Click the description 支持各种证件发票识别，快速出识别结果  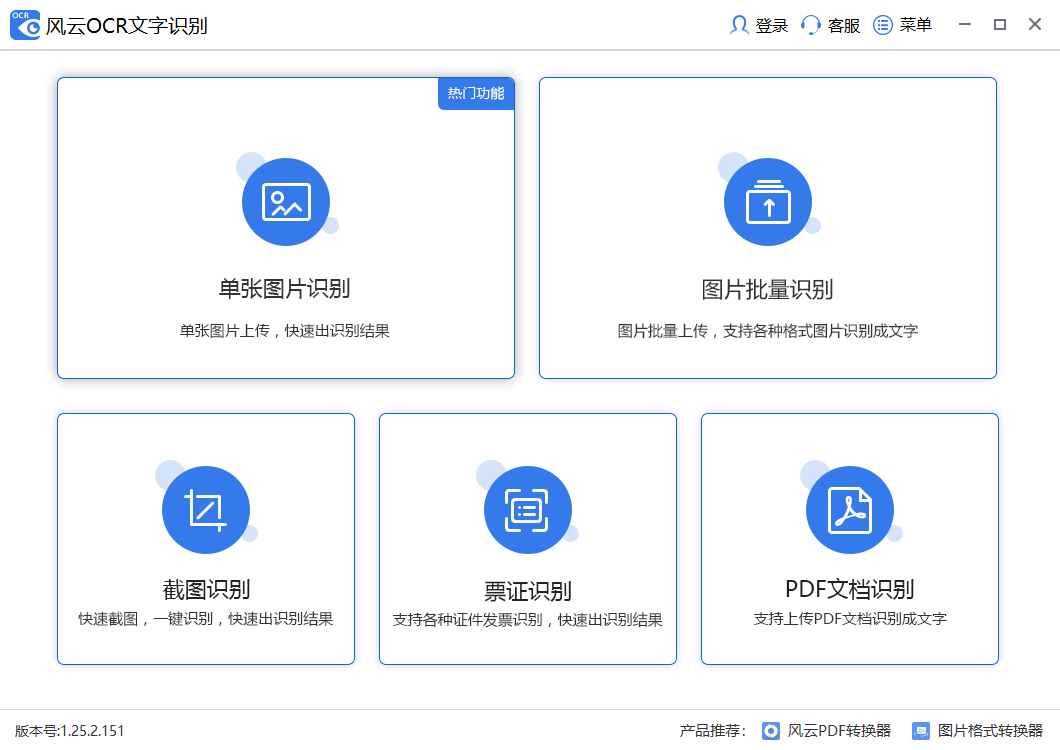(528, 619)
